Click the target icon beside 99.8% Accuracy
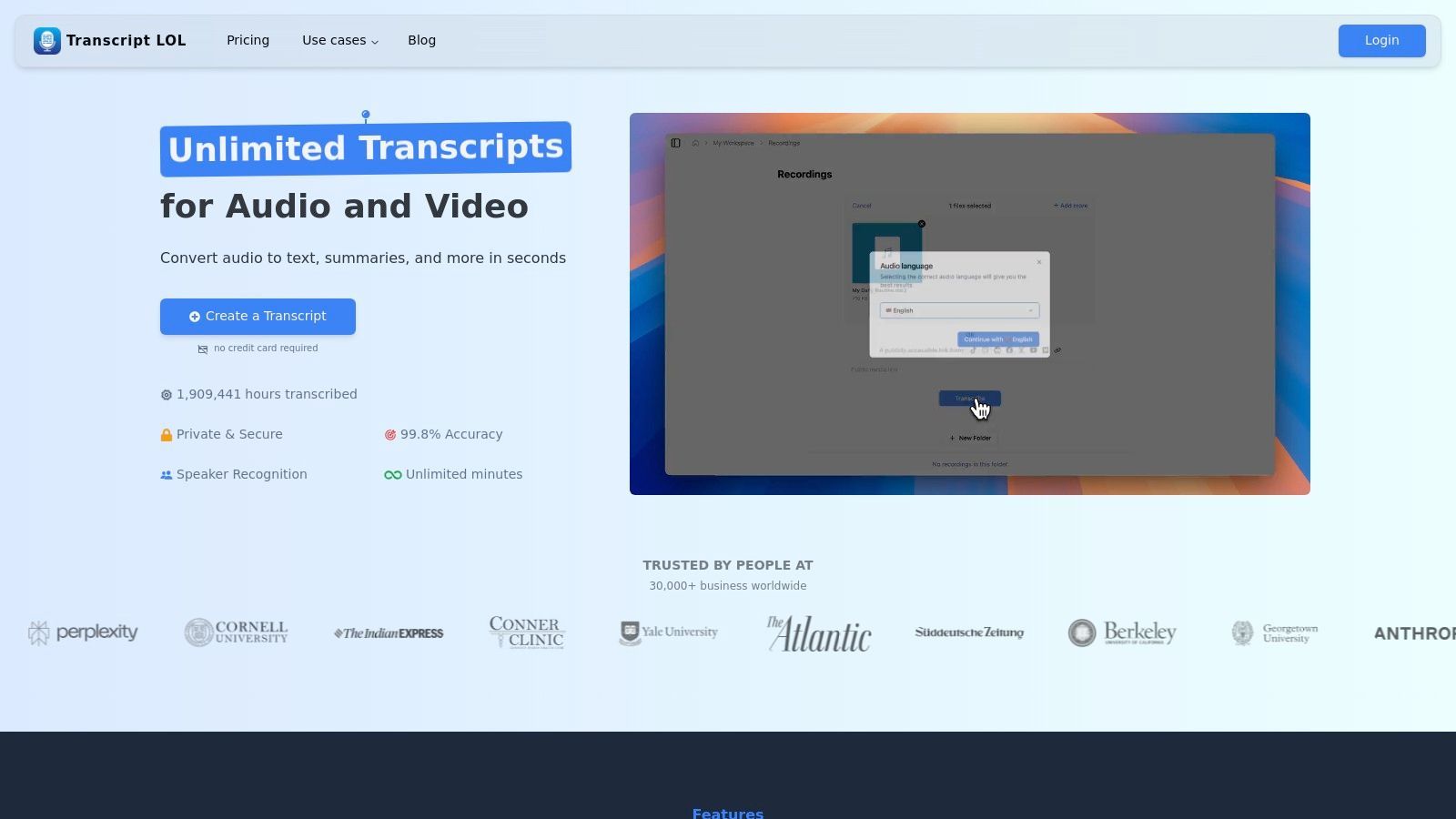This screenshot has width=1456, height=819. pyautogui.click(x=390, y=435)
